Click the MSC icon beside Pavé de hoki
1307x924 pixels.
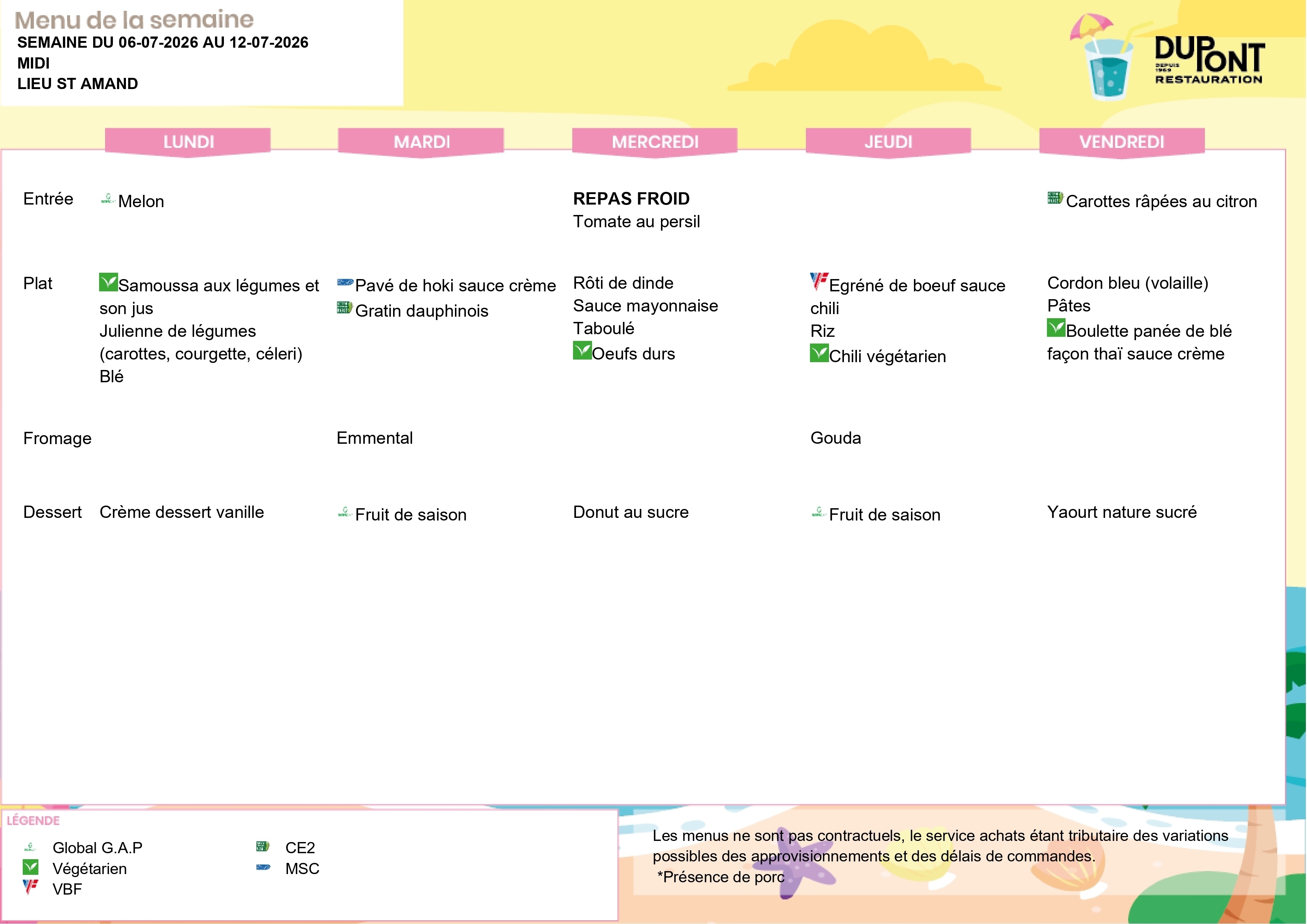pyautogui.click(x=345, y=282)
